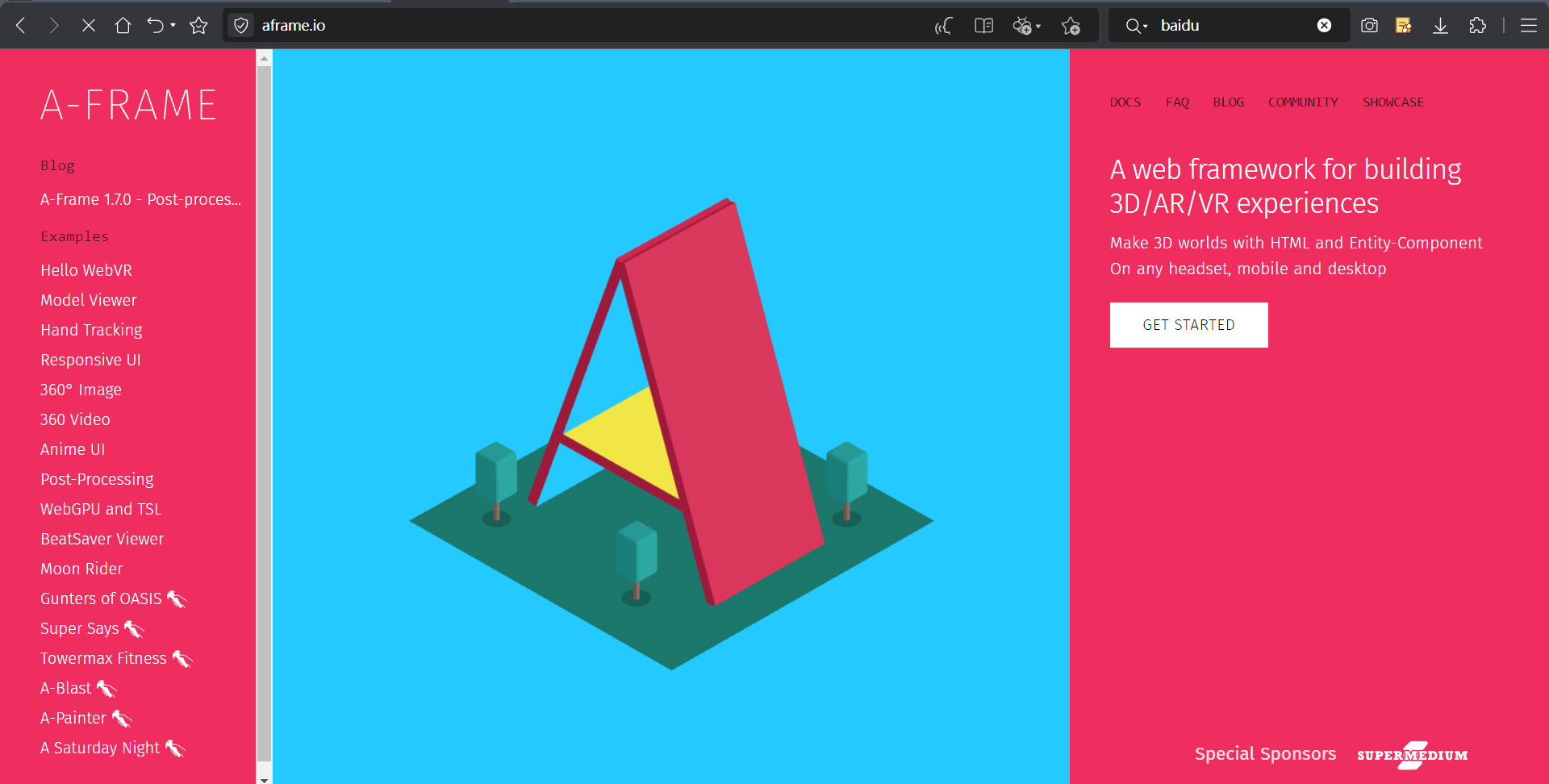
Task: Stop loading the page
Action: click(x=89, y=26)
